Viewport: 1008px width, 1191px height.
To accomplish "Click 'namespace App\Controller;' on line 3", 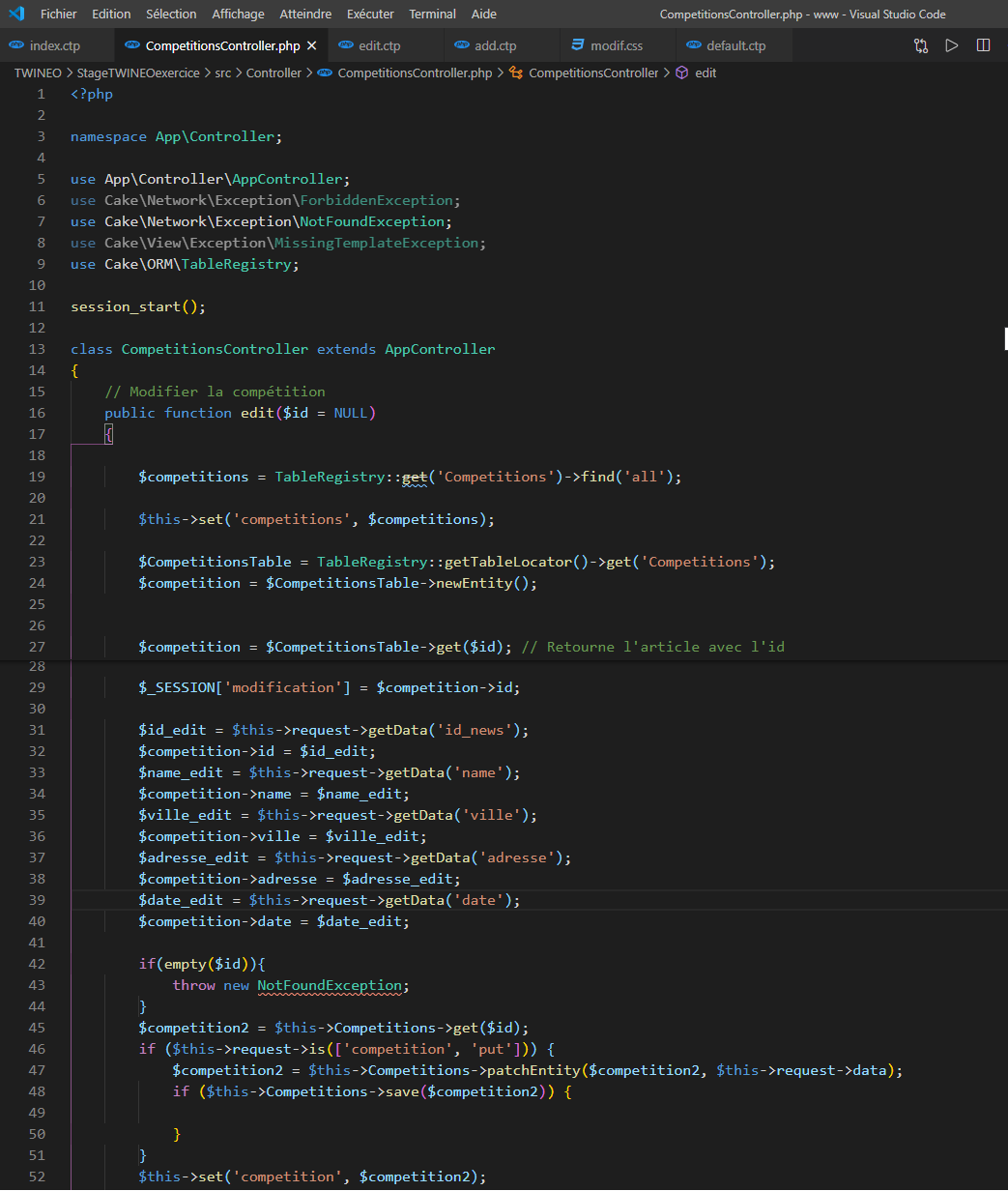I will click(177, 136).
